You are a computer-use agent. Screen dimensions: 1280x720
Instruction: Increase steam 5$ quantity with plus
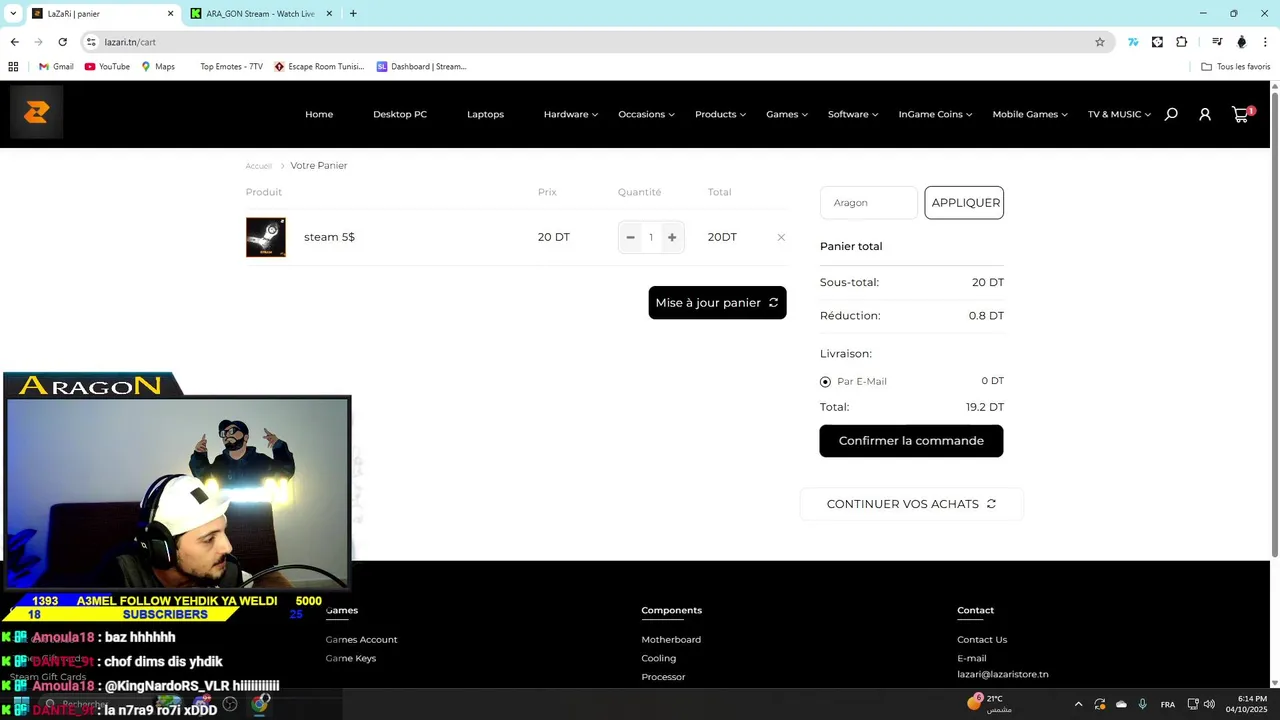pyautogui.click(x=672, y=237)
